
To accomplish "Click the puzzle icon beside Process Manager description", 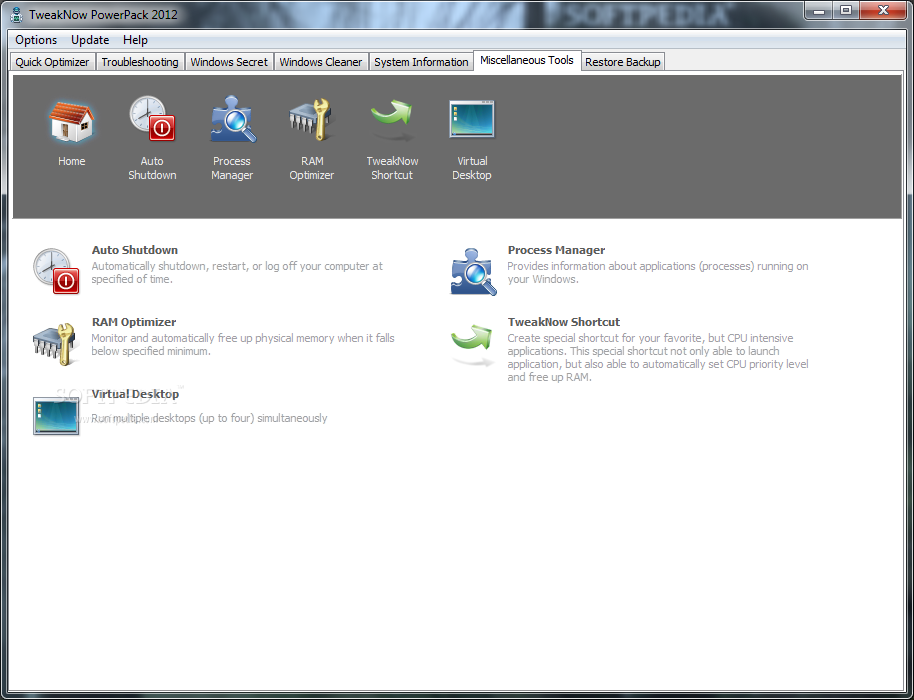I will pyautogui.click(x=473, y=272).
